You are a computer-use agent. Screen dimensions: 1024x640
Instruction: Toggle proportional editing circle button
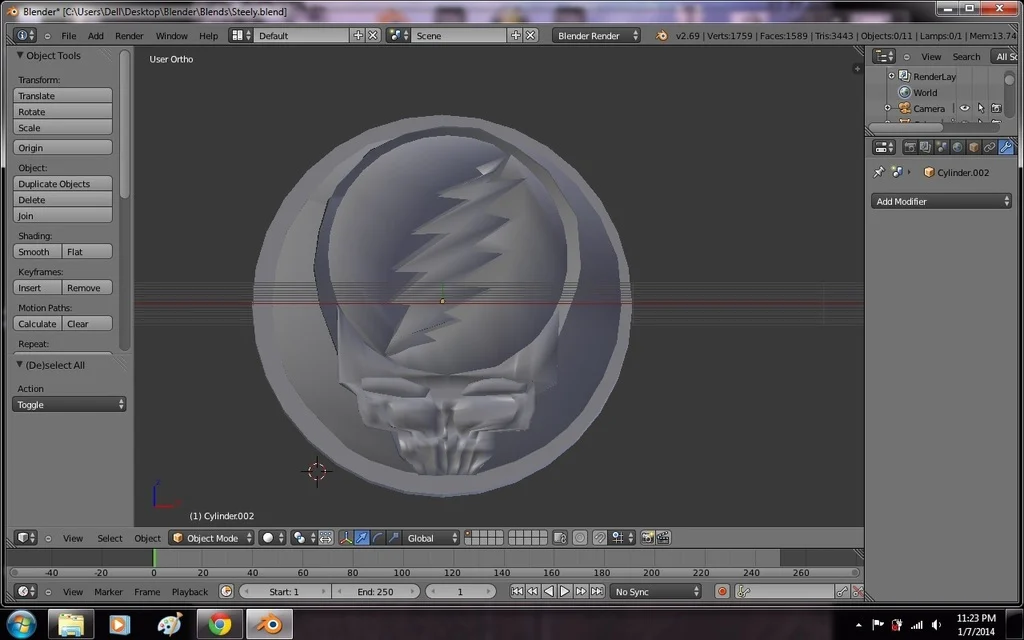click(579, 537)
